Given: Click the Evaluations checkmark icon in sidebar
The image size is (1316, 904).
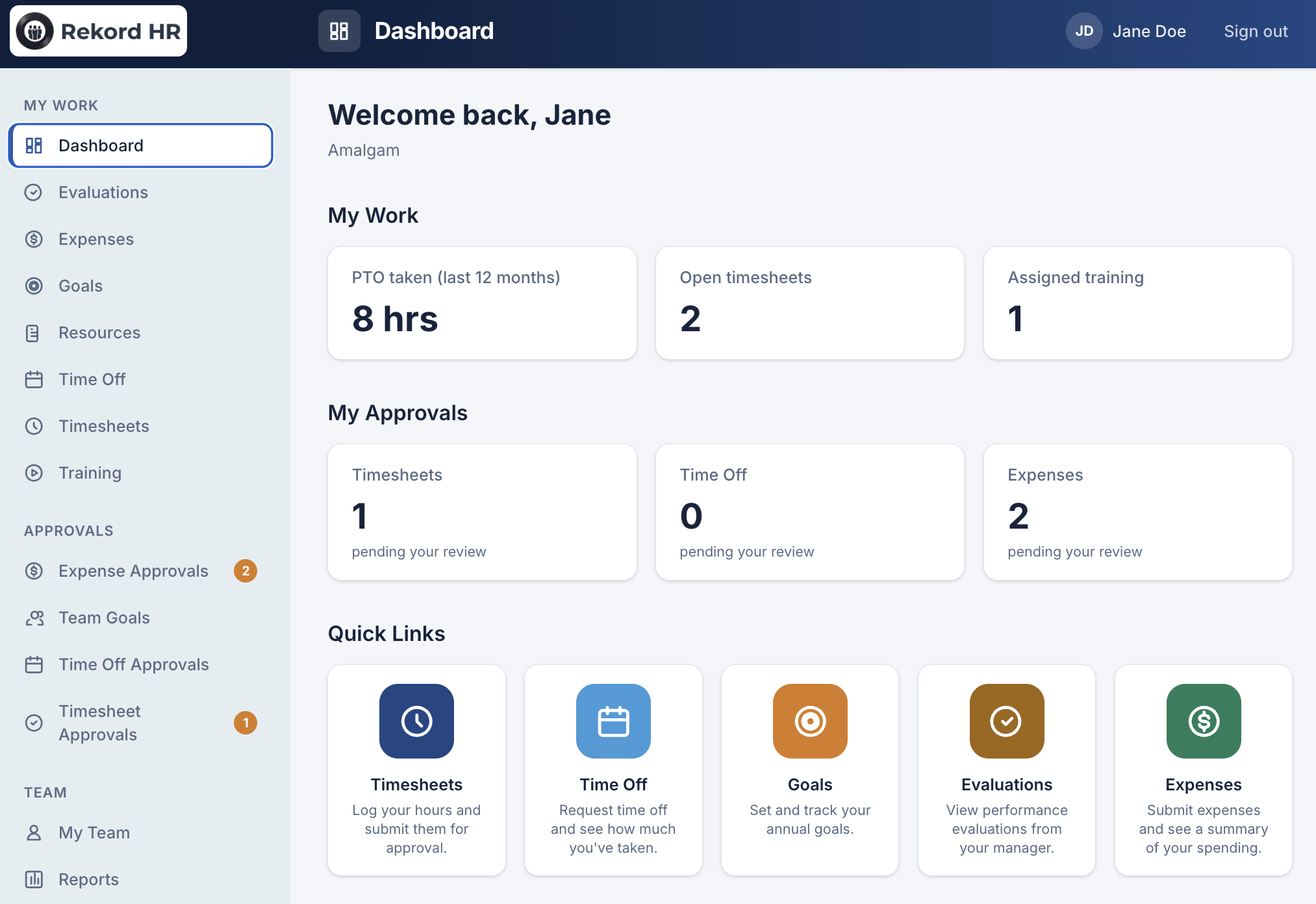Looking at the screenshot, I should click(34, 192).
